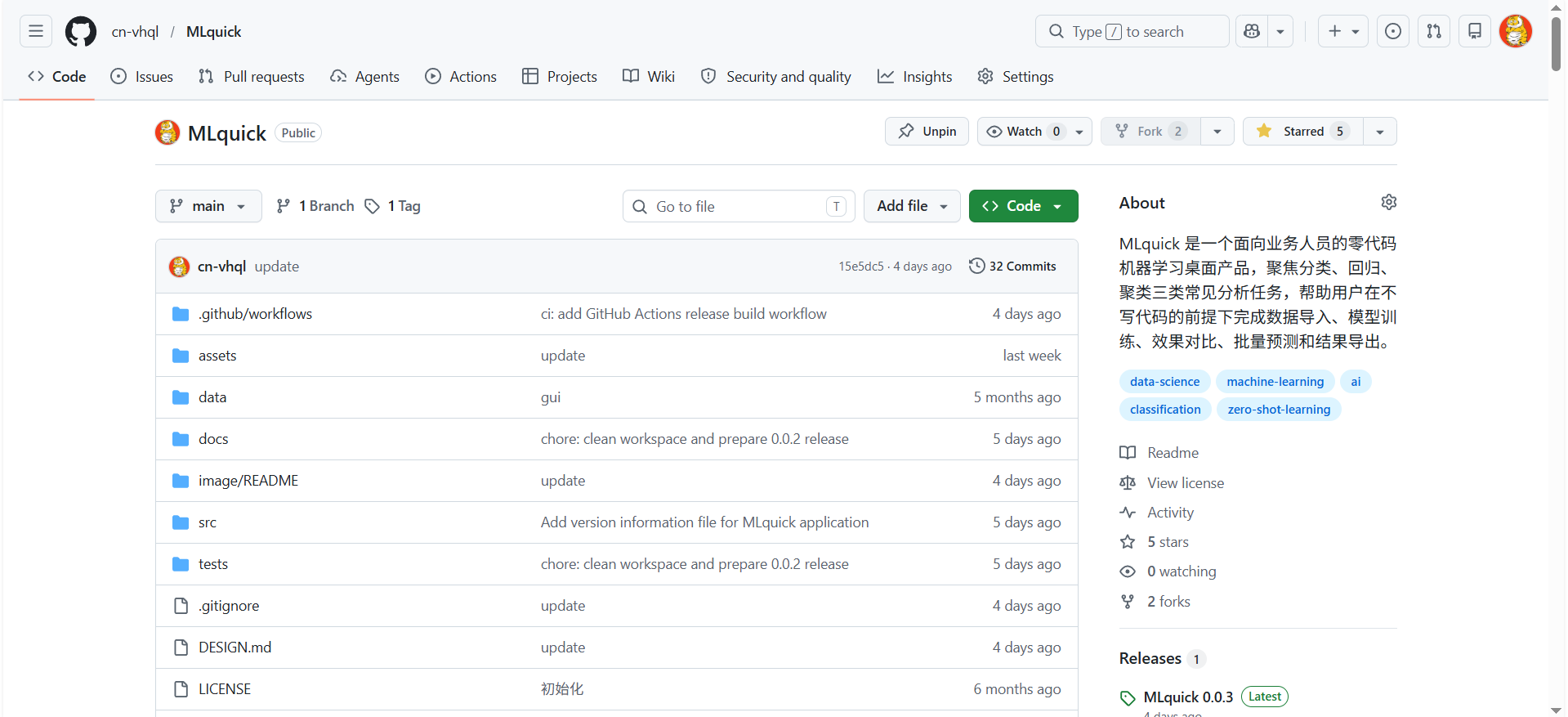Image resolution: width=1568 pixels, height=717 pixels.
Task: Open the DESIGN.md file
Action: (x=235, y=648)
